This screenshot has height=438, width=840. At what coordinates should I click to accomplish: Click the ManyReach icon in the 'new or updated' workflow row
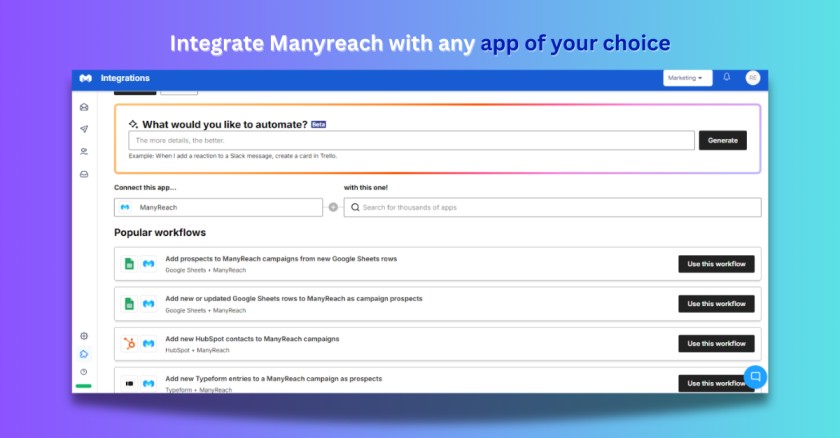(x=148, y=304)
